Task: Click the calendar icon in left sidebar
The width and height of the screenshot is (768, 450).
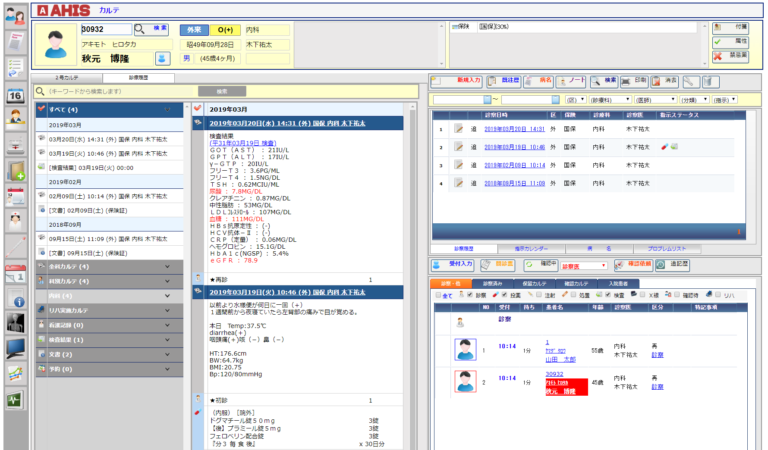Action: (x=15, y=95)
